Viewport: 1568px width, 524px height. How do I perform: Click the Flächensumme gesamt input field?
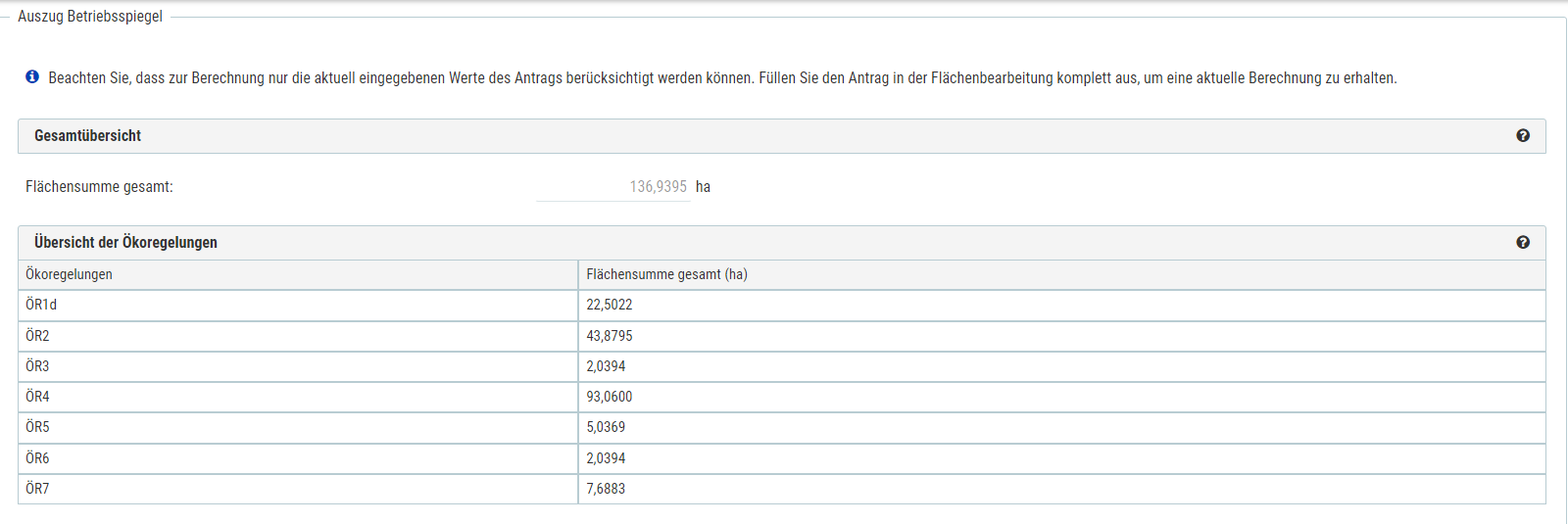pyautogui.click(x=613, y=186)
